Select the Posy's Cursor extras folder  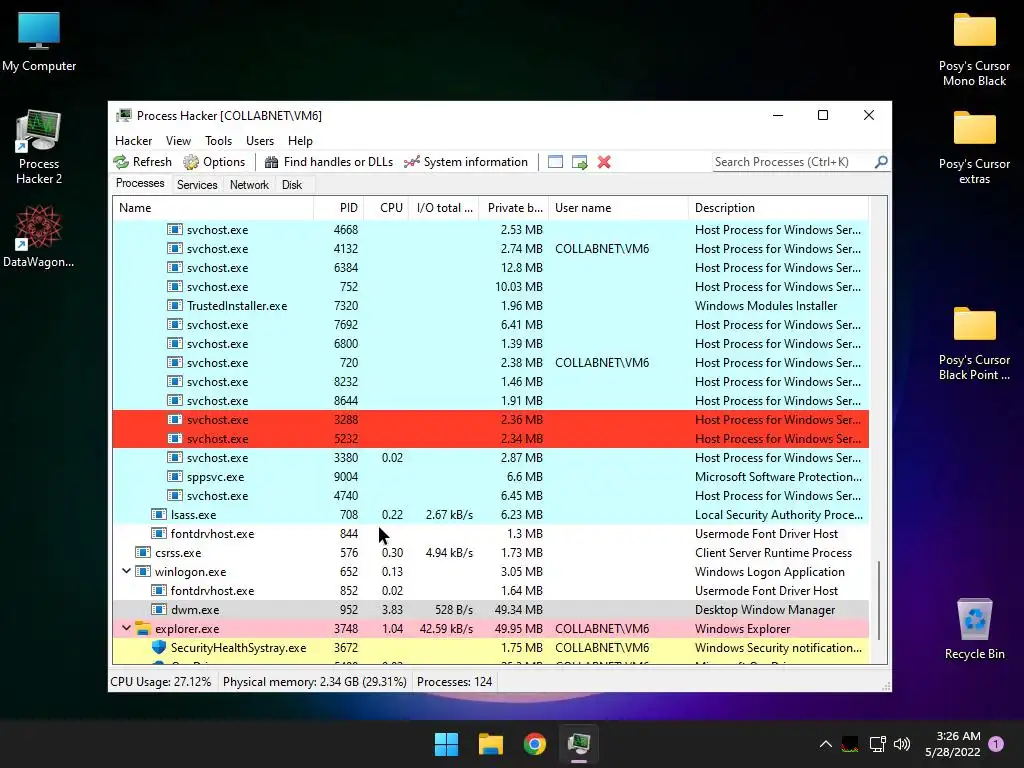(x=974, y=148)
